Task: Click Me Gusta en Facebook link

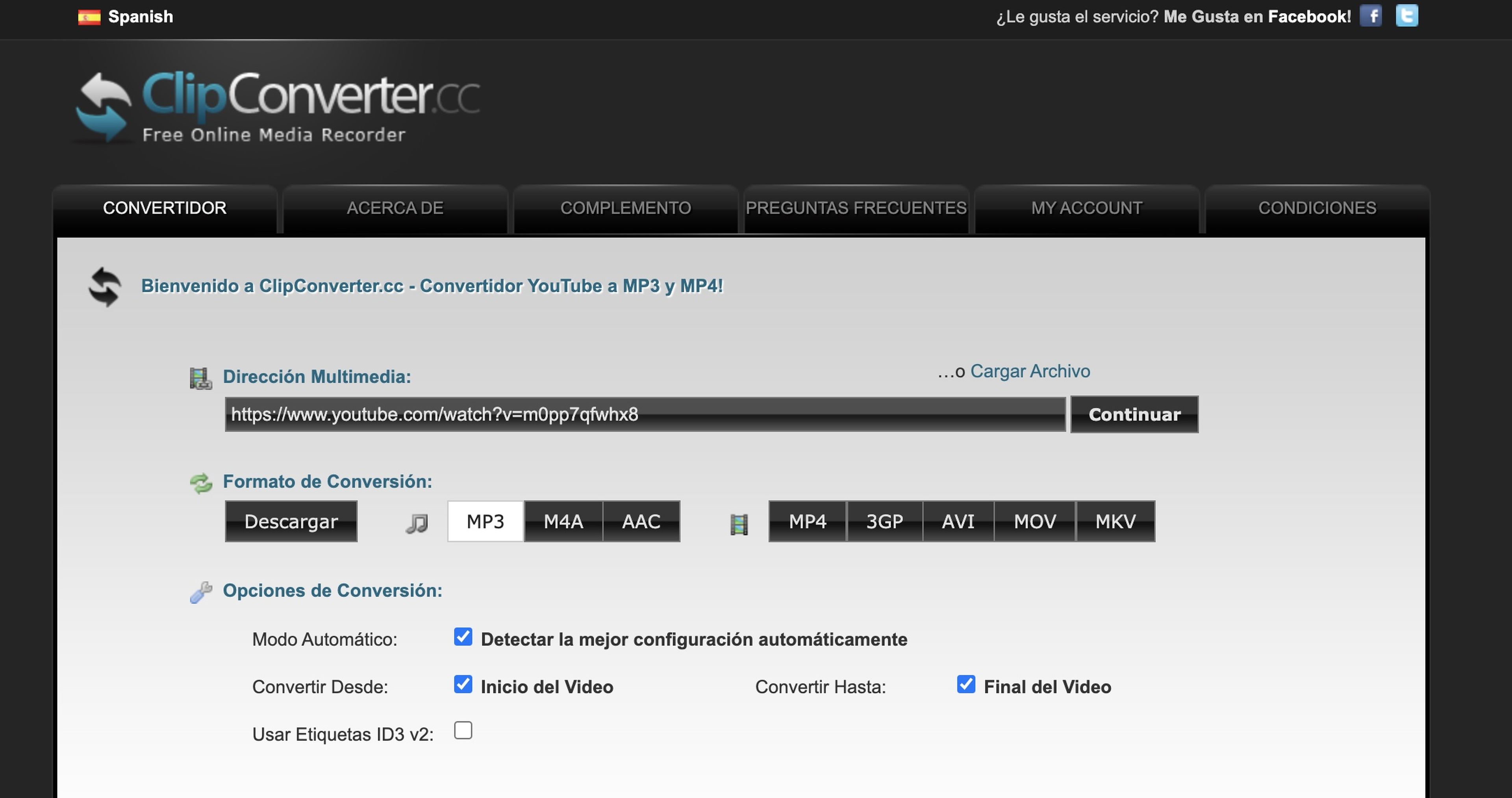Action: (1257, 17)
